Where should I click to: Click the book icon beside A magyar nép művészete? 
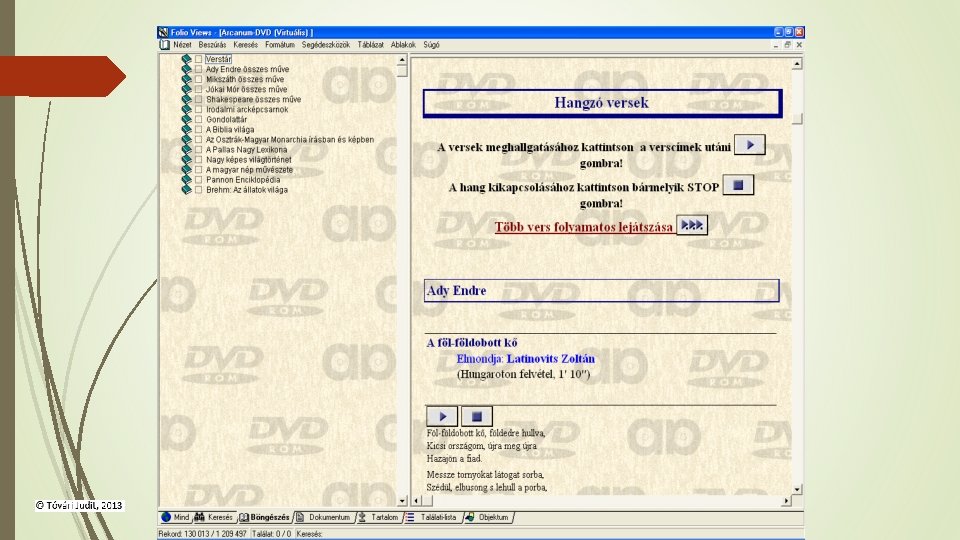(187, 170)
